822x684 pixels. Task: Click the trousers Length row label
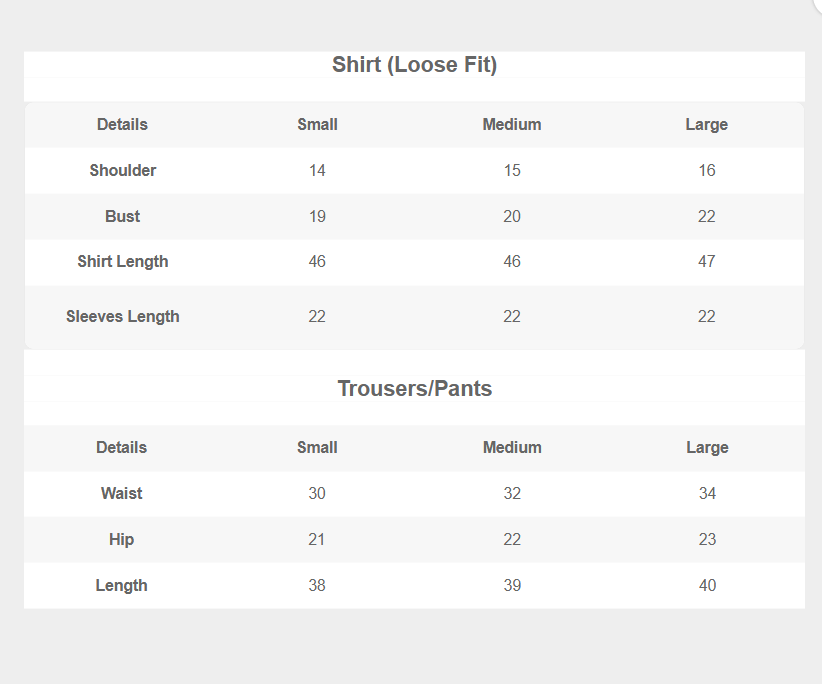click(x=122, y=586)
